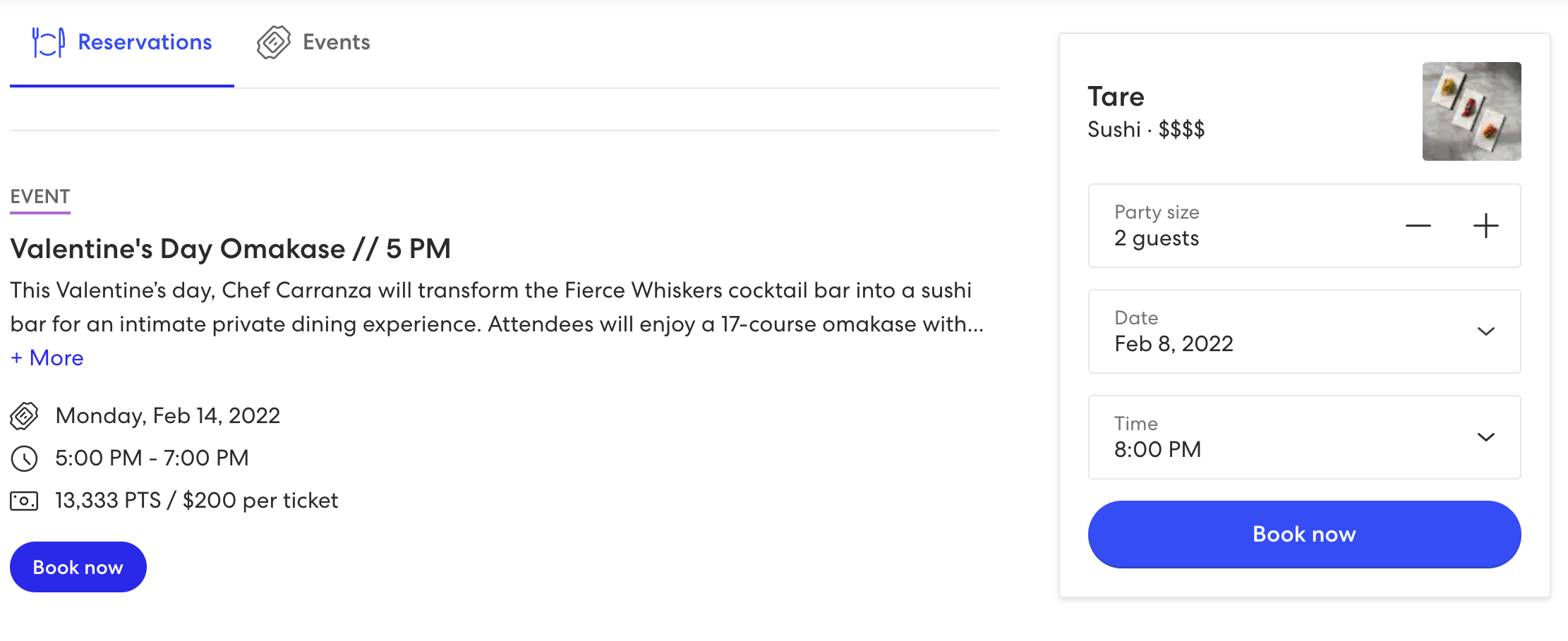Click the cash icon beside ticket price
The width and height of the screenshot is (1568, 641).
pyautogui.click(x=24, y=501)
